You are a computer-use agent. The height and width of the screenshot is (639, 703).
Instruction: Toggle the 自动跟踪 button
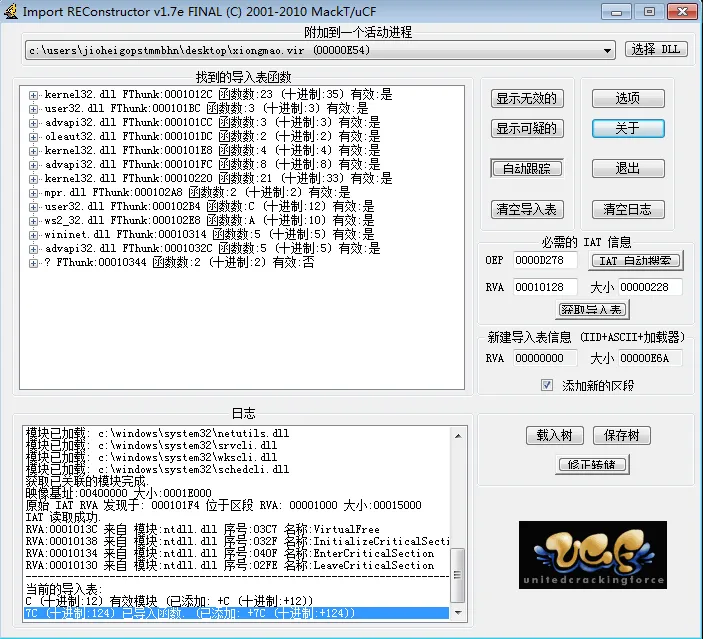[x=527, y=169]
